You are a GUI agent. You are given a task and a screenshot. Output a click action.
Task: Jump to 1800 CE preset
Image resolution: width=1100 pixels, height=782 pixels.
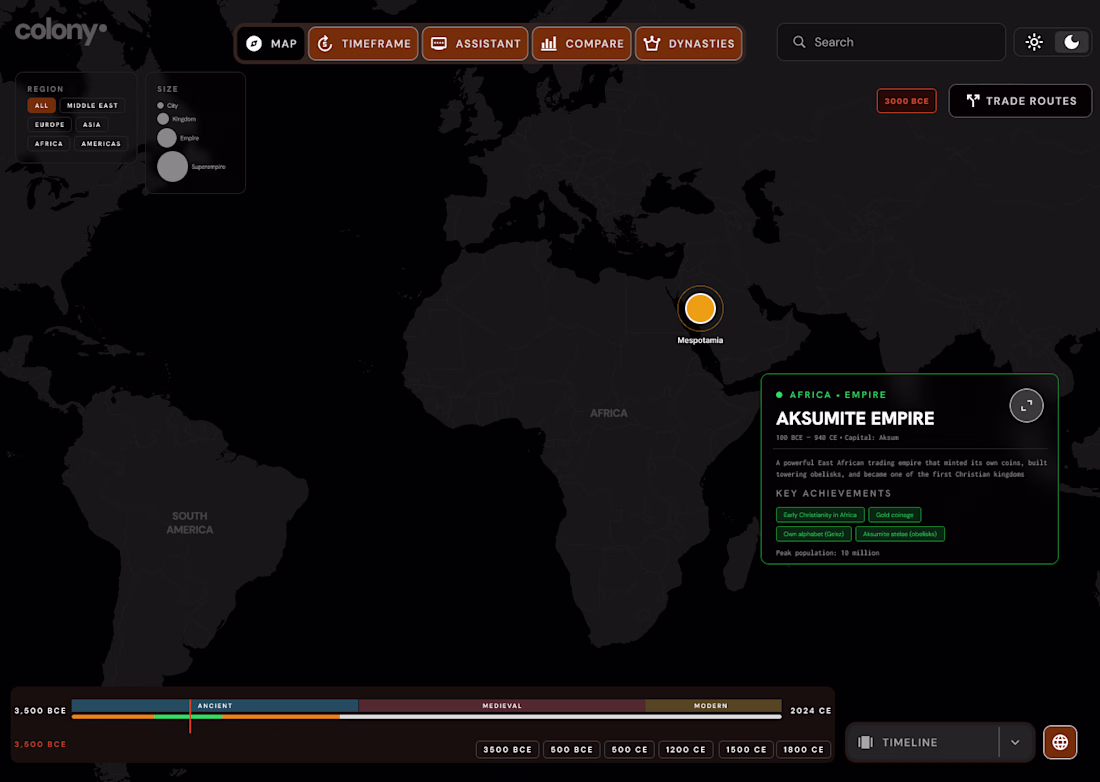coord(803,750)
